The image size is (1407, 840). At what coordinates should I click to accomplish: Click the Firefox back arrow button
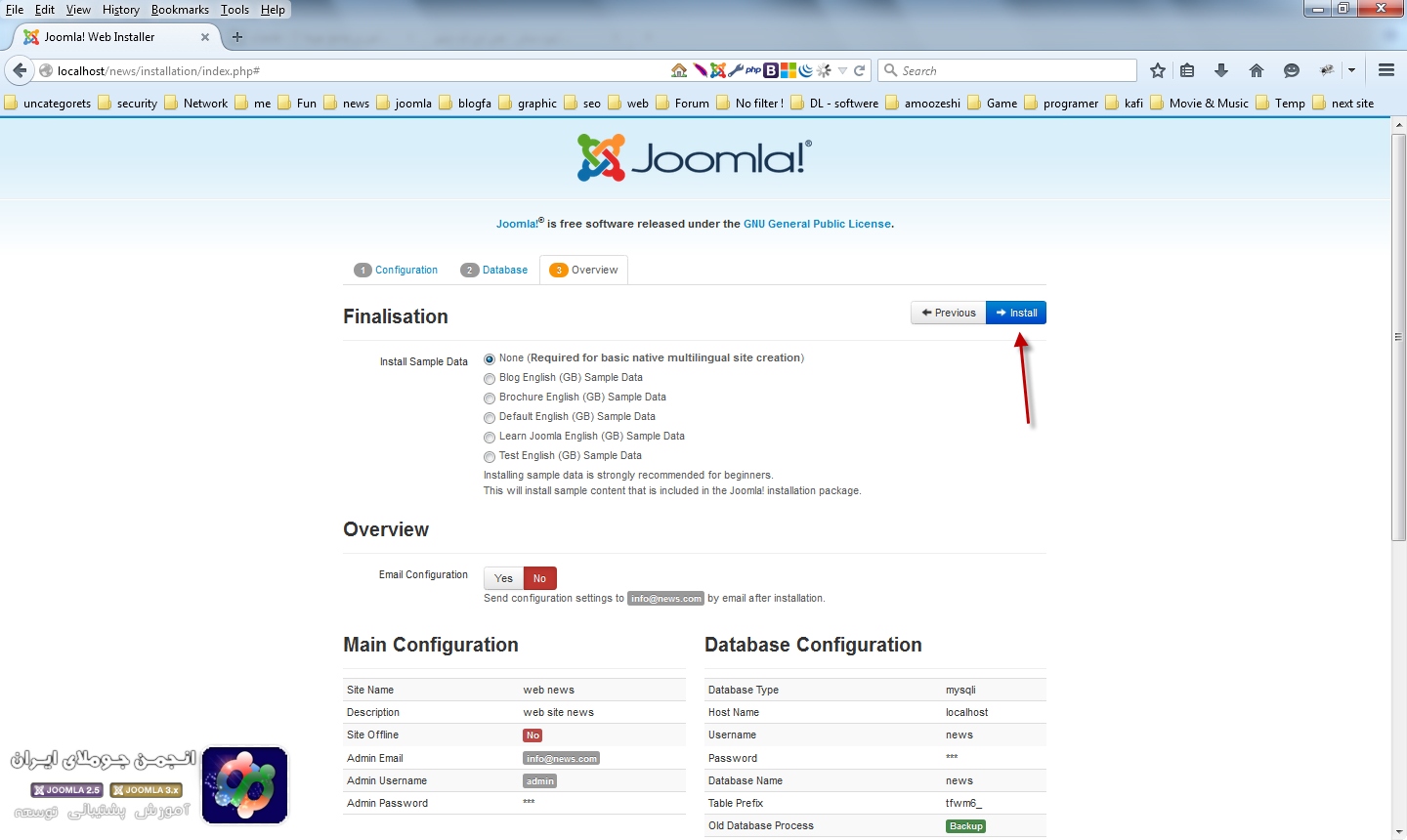pyautogui.click(x=20, y=70)
